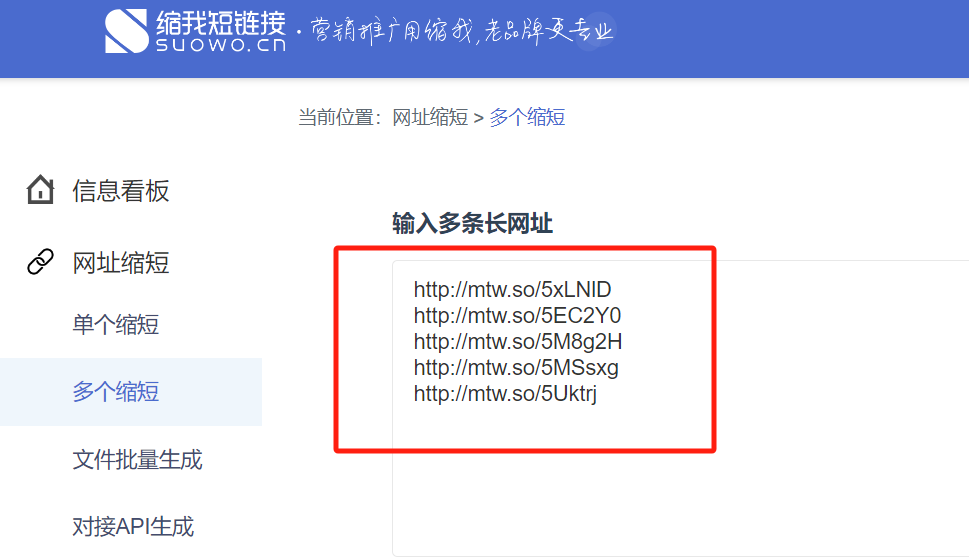Go to 对接API生成 in the sidebar
The width and height of the screenshot is (969, 559).
pyautogui.click(x=133, y=526)
